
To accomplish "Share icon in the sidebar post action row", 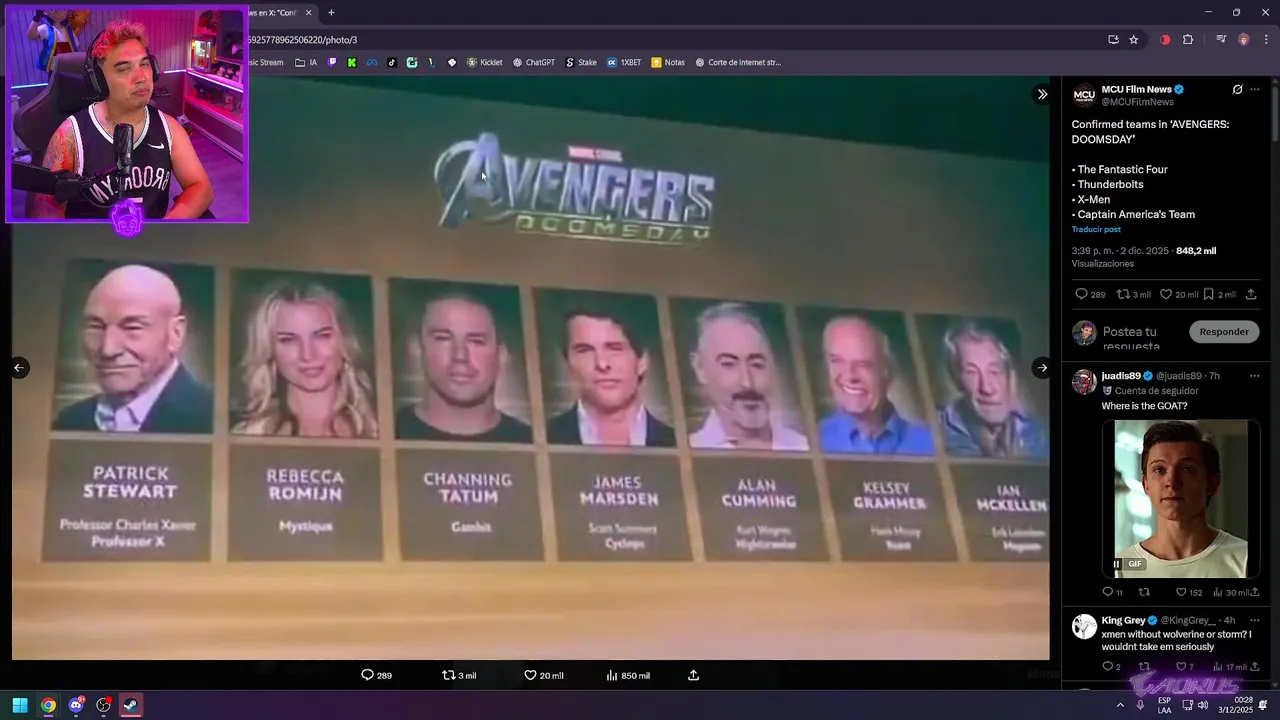I will tap(1251, 294).
